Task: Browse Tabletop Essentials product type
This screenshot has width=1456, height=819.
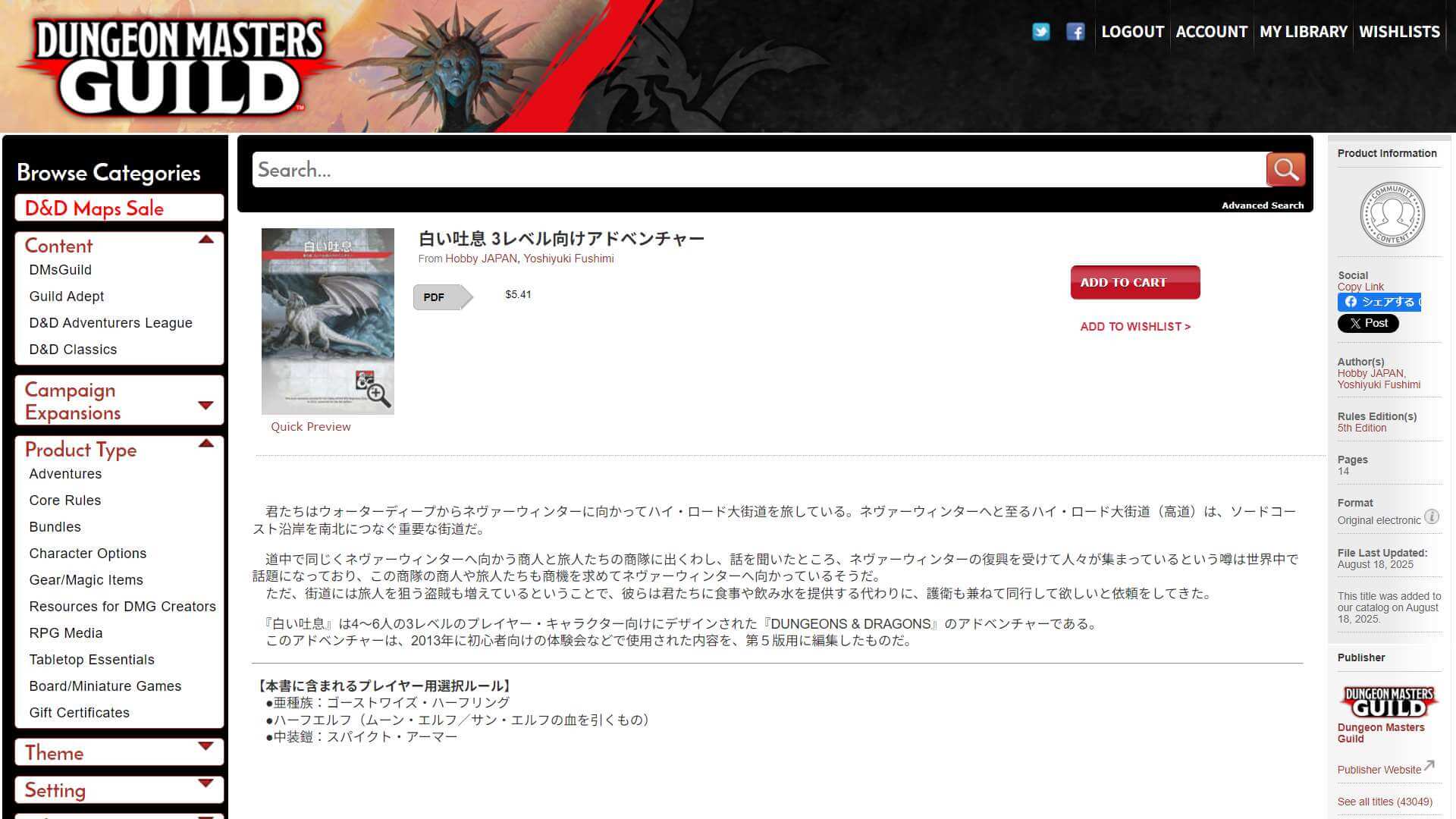Action: coord(92,660)
